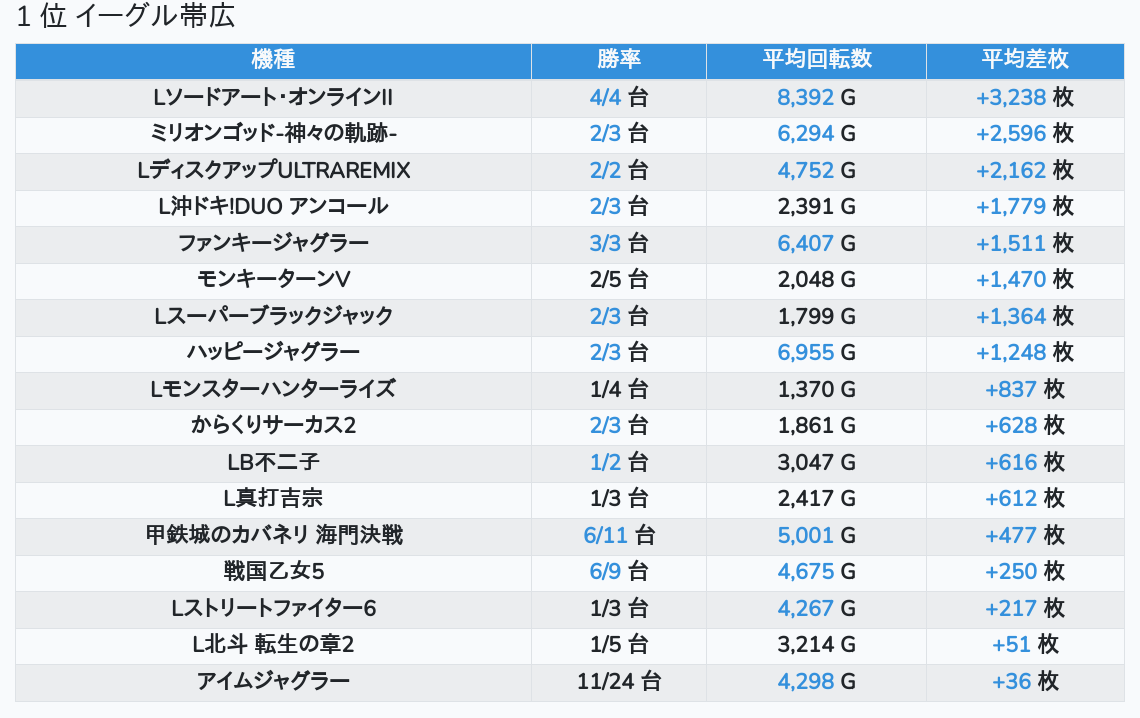Click the 平均回転数 column header

pos(816,60)
